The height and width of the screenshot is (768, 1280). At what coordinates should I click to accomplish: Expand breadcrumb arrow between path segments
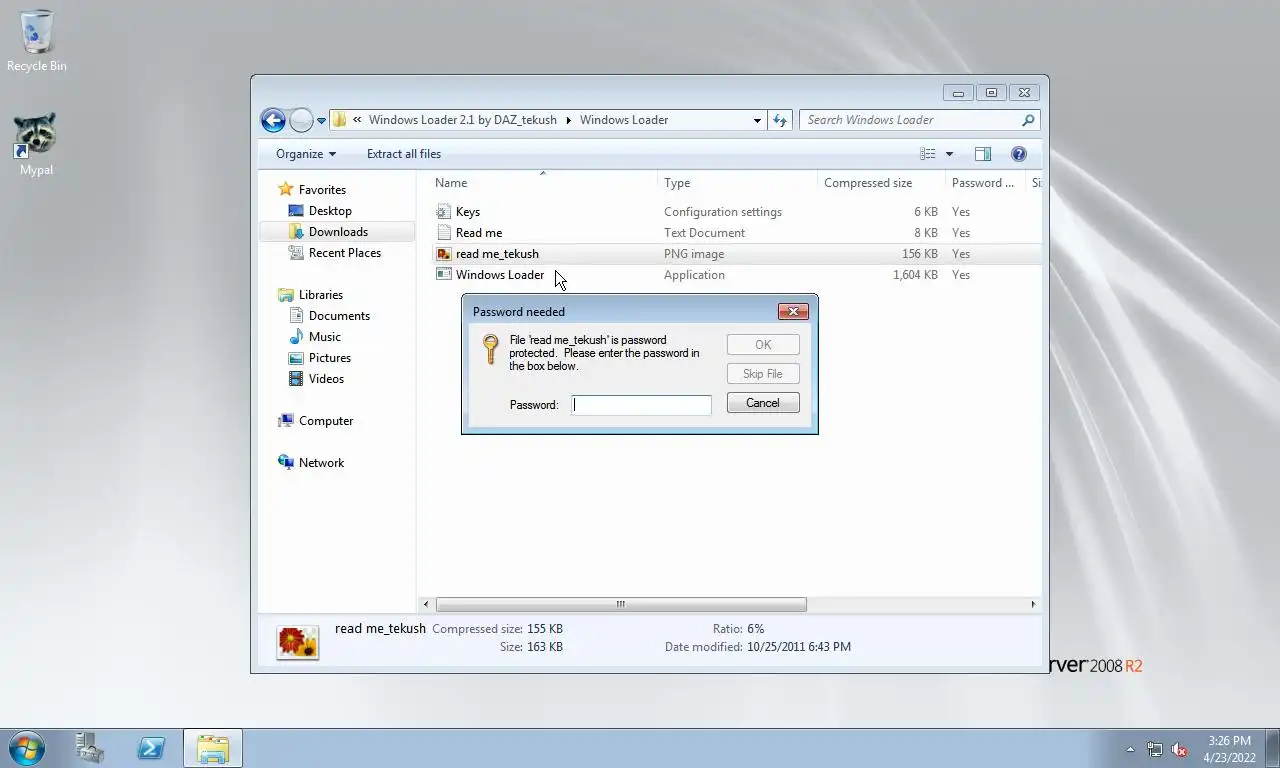(569, 120)
